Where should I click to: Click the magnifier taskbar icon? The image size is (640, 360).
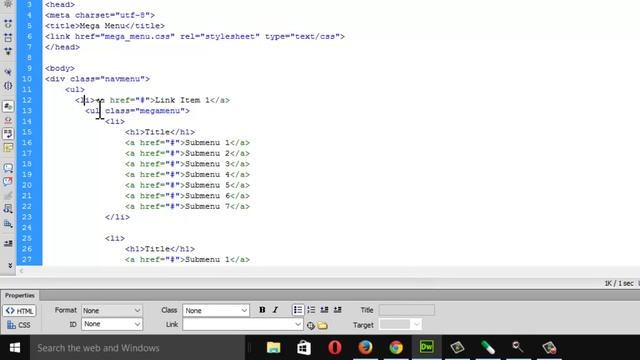point(518,348)
